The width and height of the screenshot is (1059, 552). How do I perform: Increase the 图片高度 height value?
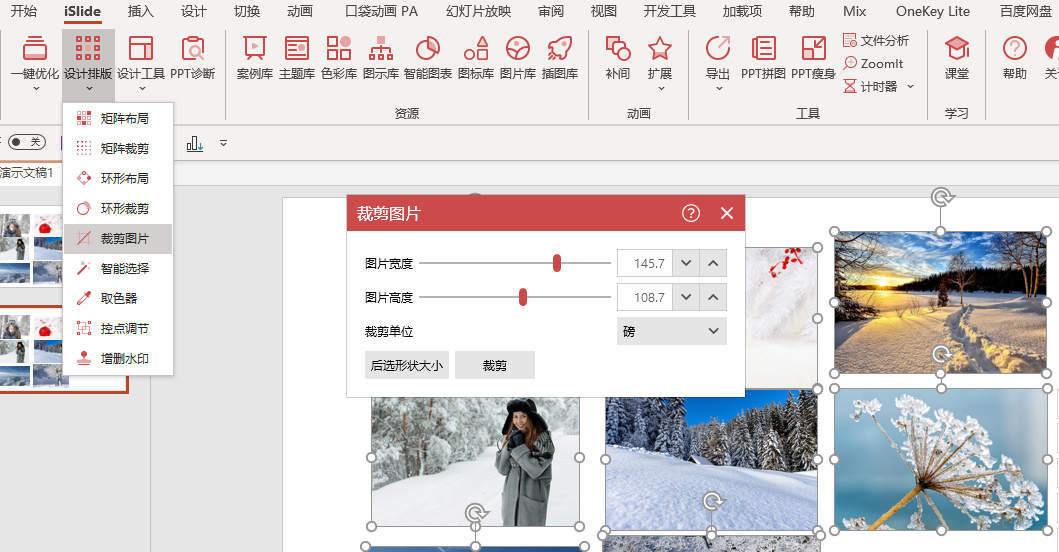pyautogui.click(x=713, y=297)
